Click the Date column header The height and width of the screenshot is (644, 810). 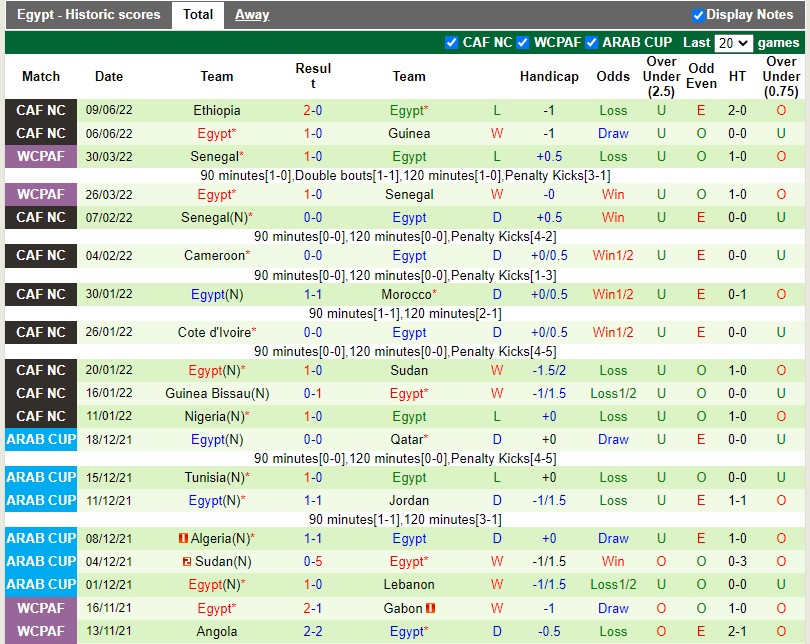pyautogui.click(x=109, y=76)
